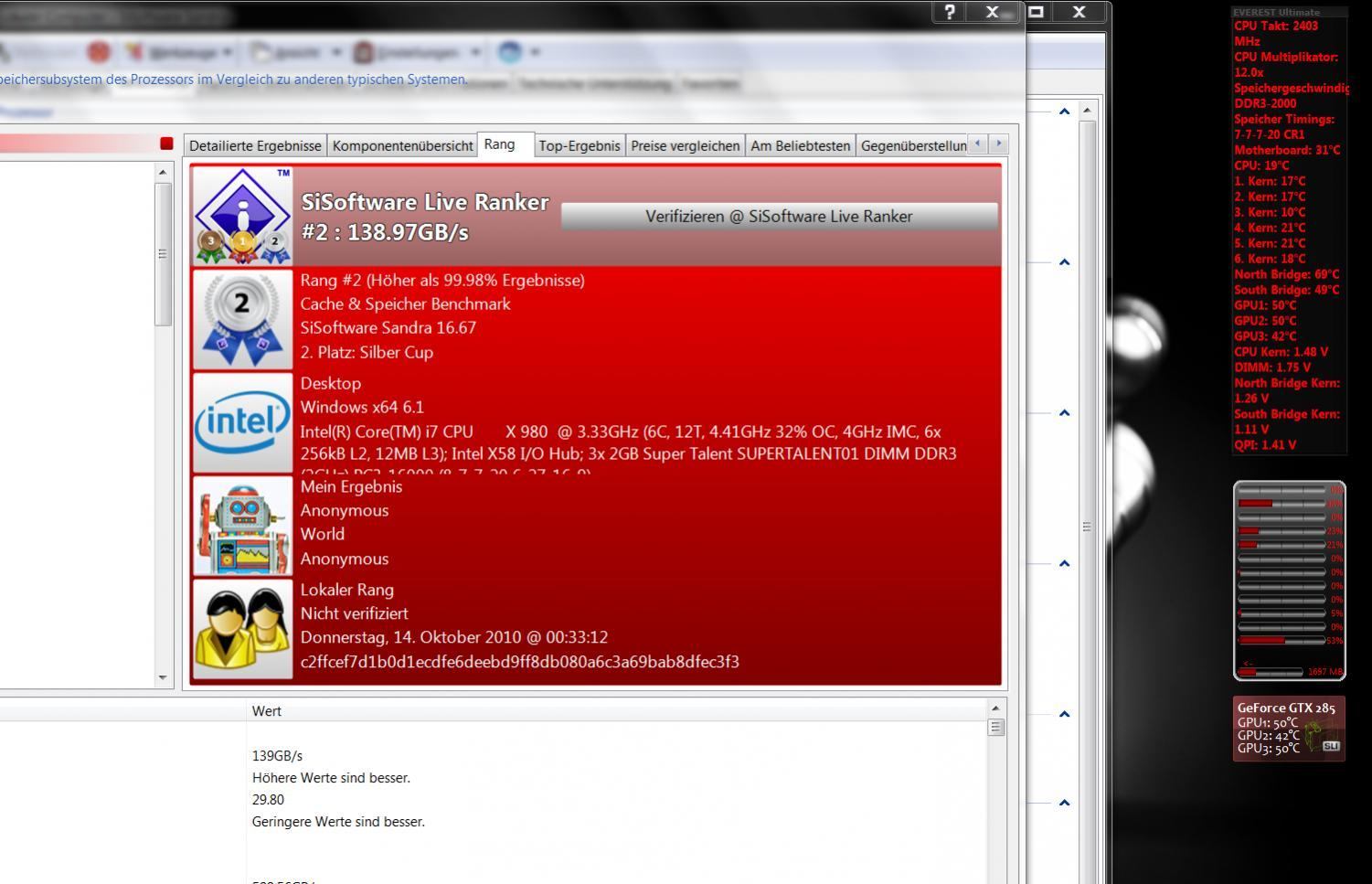Screen dimensions: 1372x884
Task: Click the silver number 2 medal icon
Action: click(x=242, y=319)
